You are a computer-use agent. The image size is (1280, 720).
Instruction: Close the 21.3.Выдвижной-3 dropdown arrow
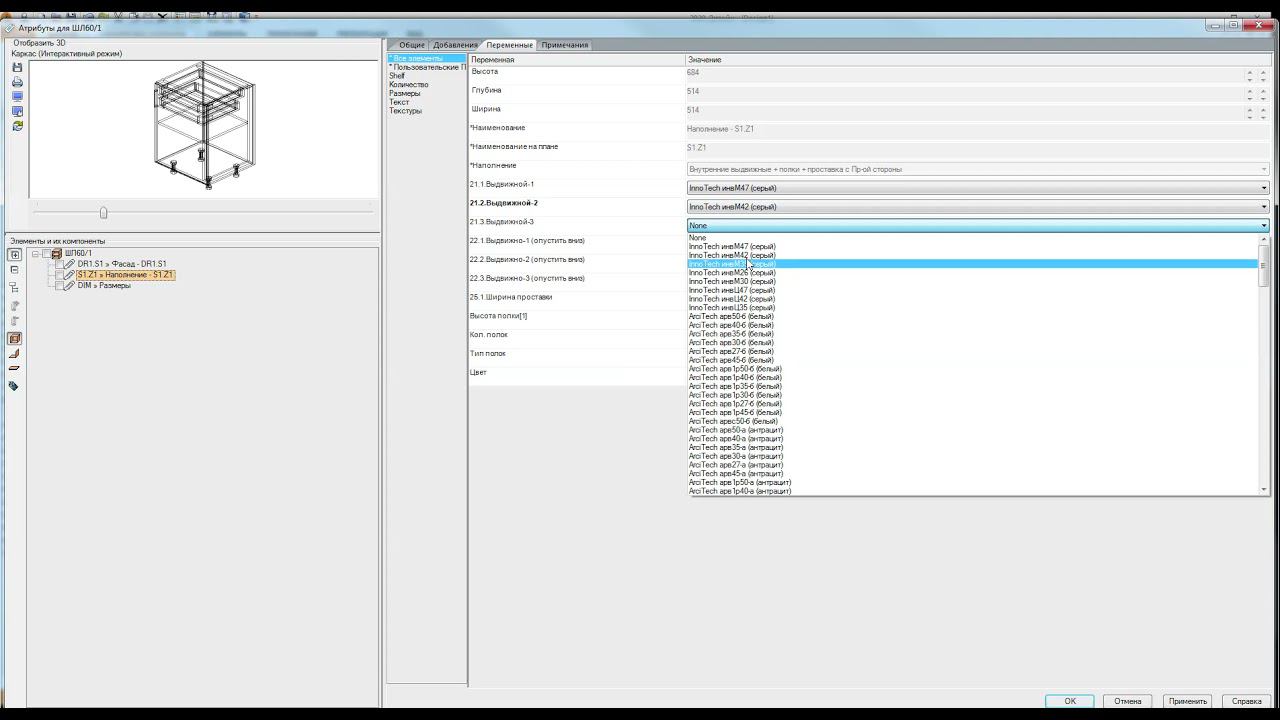tap(1264, 226)
